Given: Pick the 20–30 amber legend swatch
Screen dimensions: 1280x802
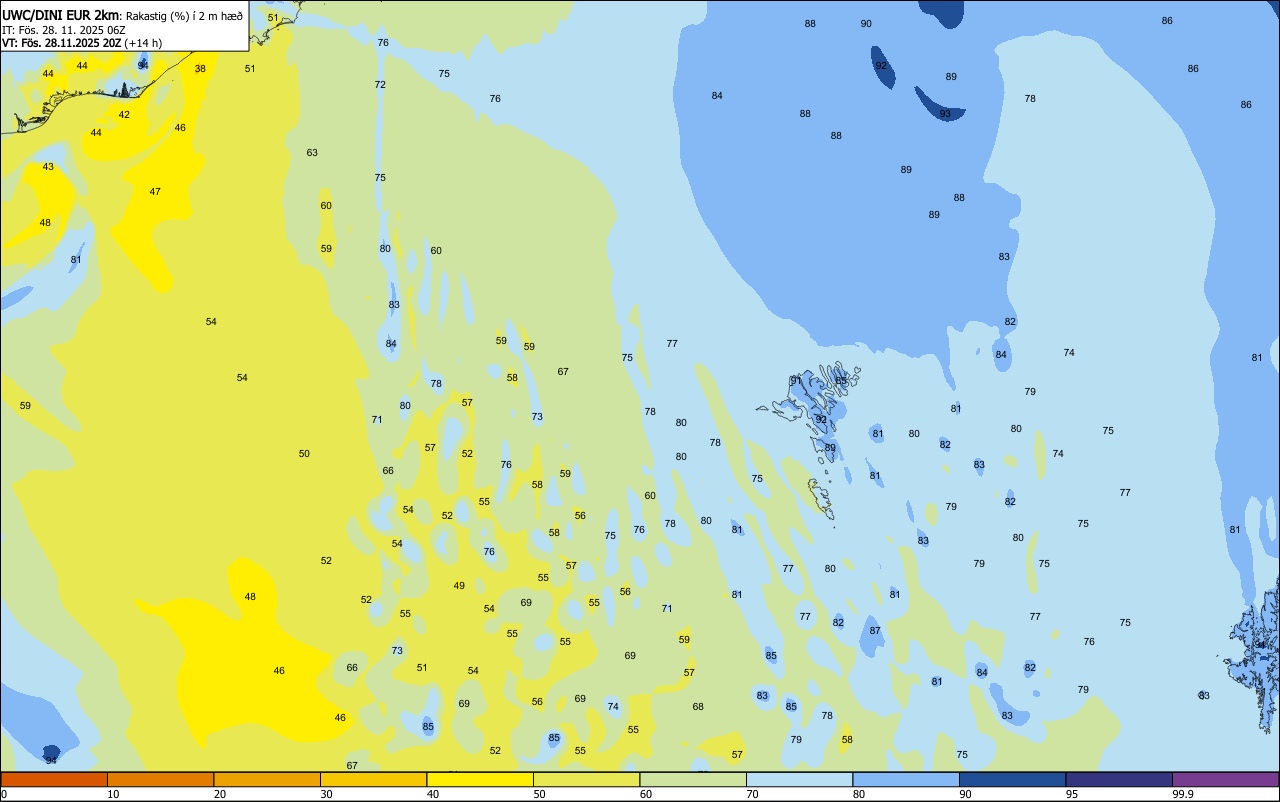Looking at the screenshot, I should coord(267,779).
